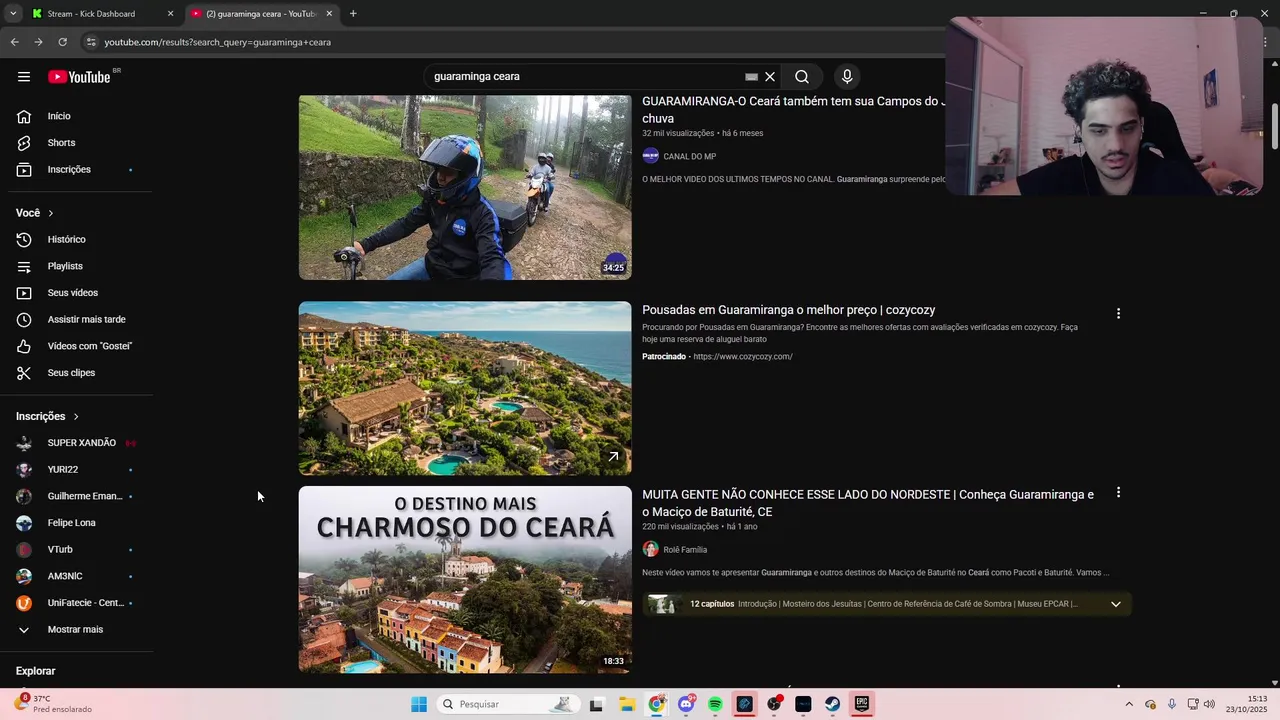Open options menu for cozycozy ad
The height and width of the screenshot is (720, 1280).
(1118, 313)
